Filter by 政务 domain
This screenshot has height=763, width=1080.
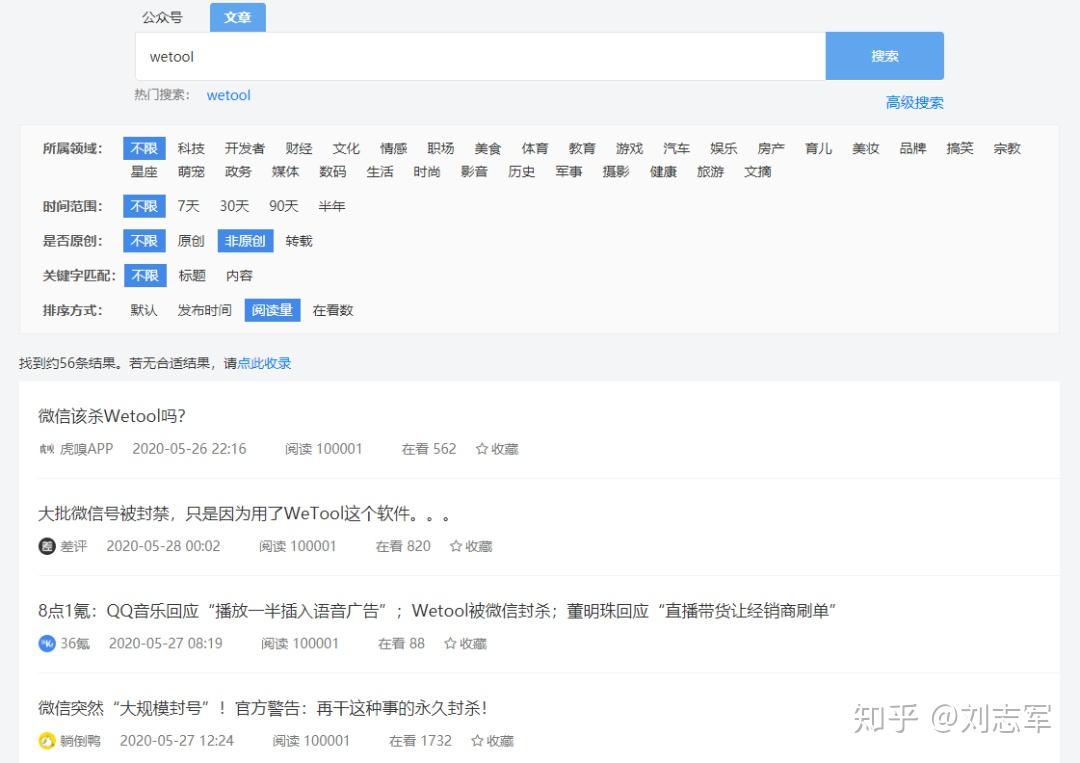(238, 171)
